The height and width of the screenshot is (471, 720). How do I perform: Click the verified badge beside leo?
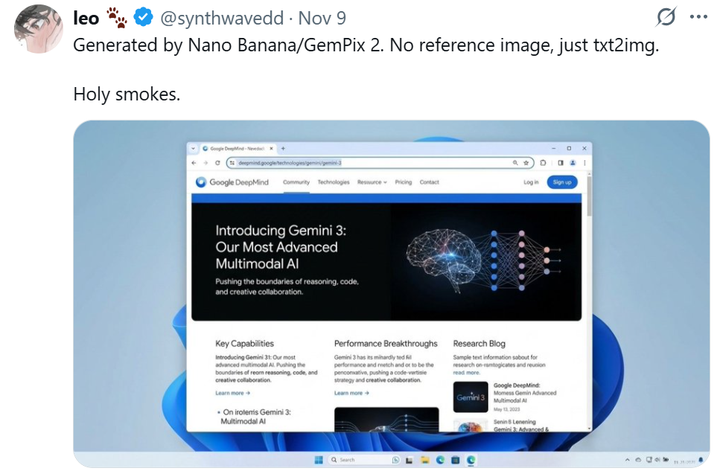tap(143, 18)
